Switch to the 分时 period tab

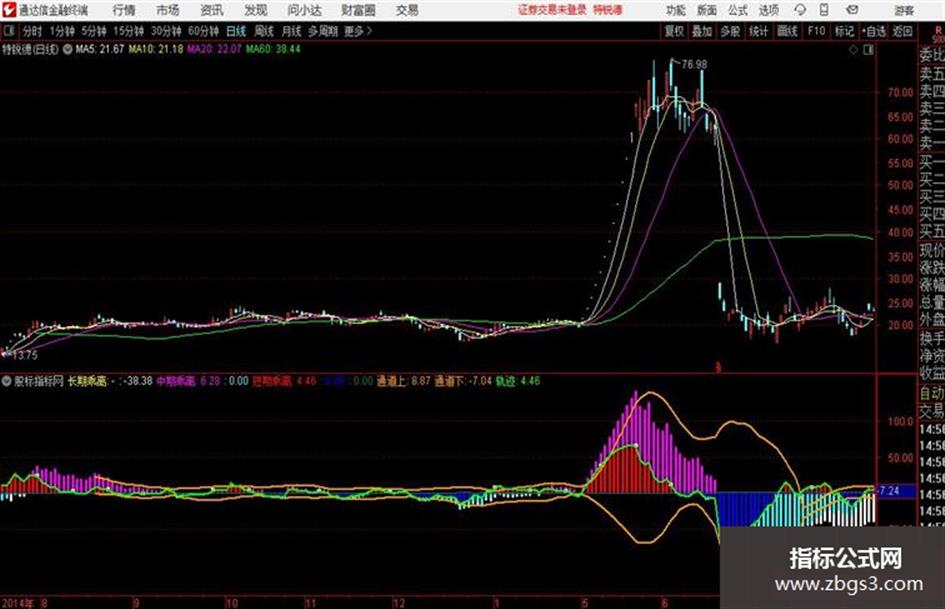(33, 31)
